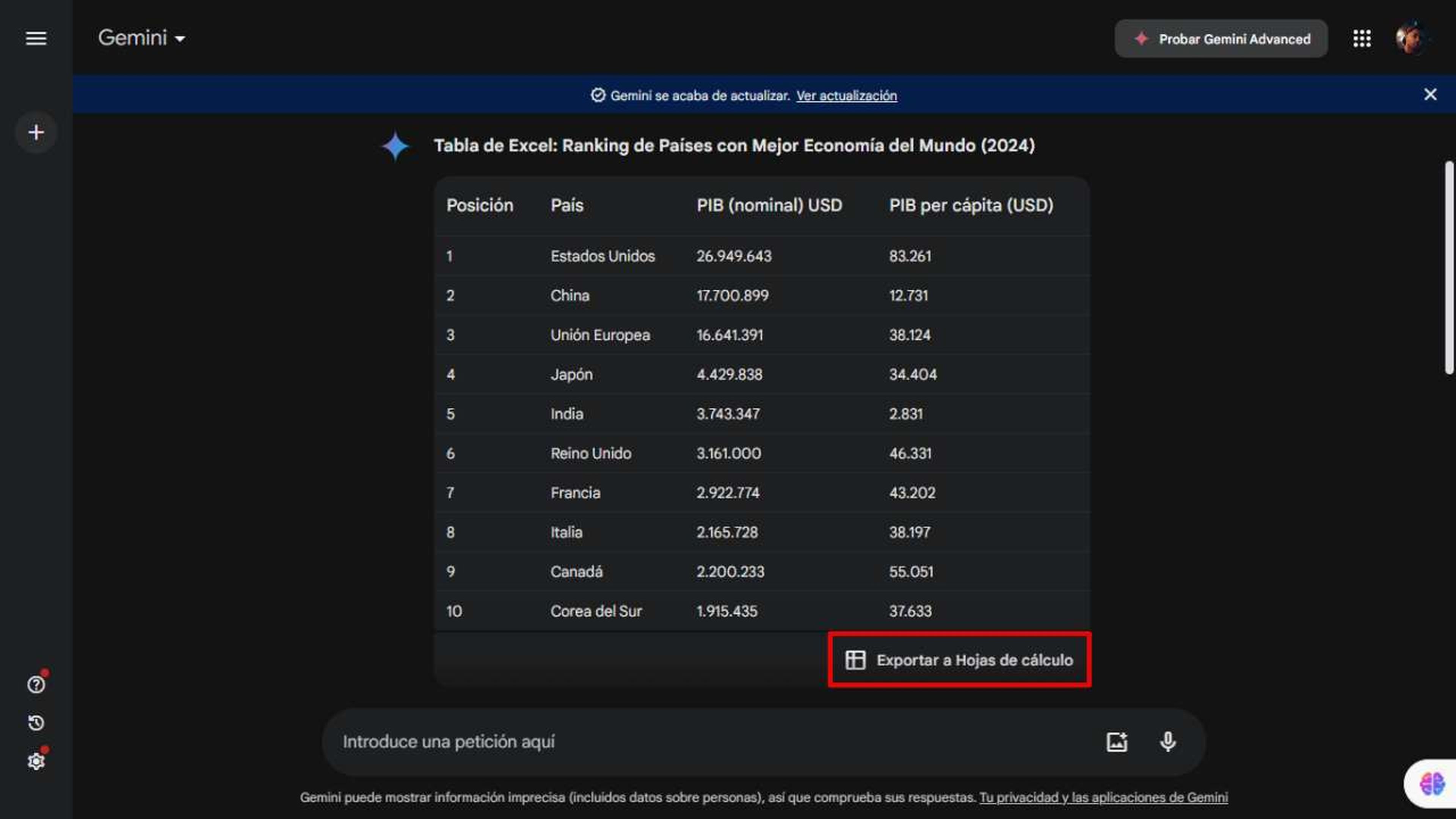Click the per cápita value 38.197
The image size is (1456, 819).
point(910,532)
